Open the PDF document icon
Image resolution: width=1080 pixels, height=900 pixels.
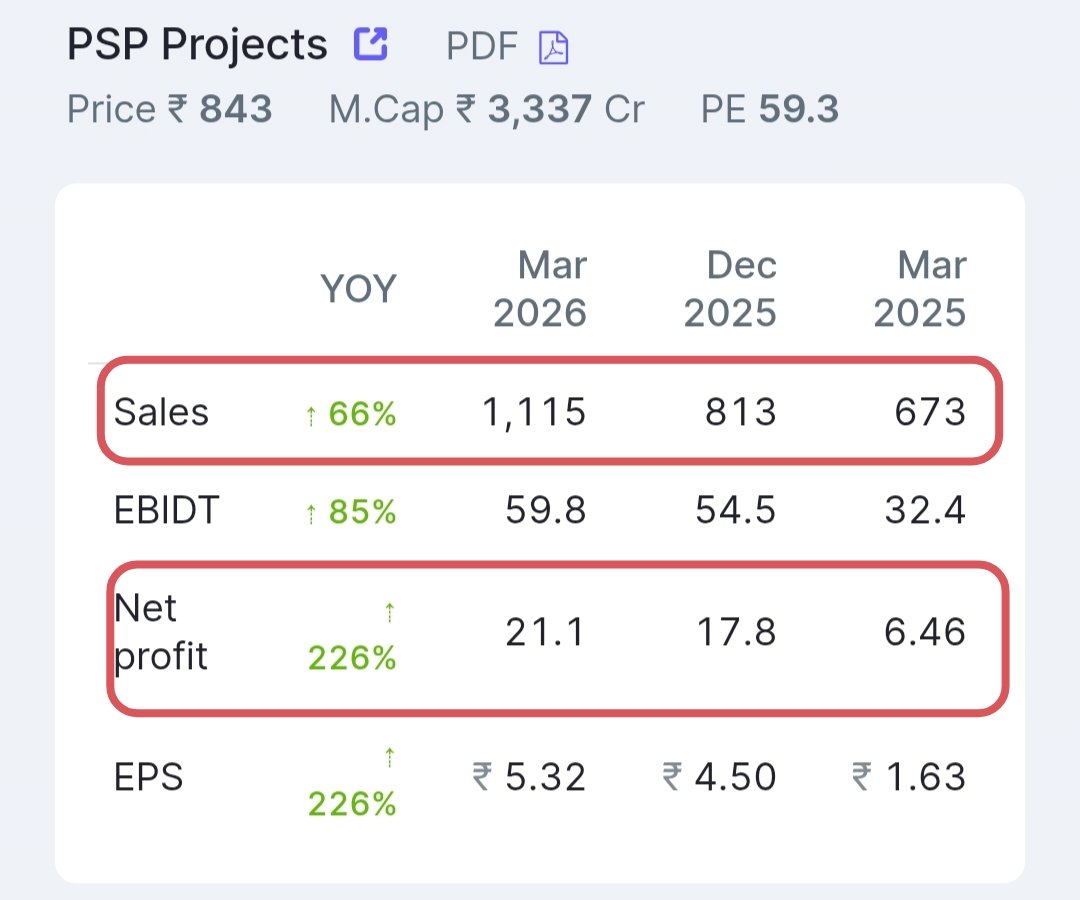(x=554, y=48)
